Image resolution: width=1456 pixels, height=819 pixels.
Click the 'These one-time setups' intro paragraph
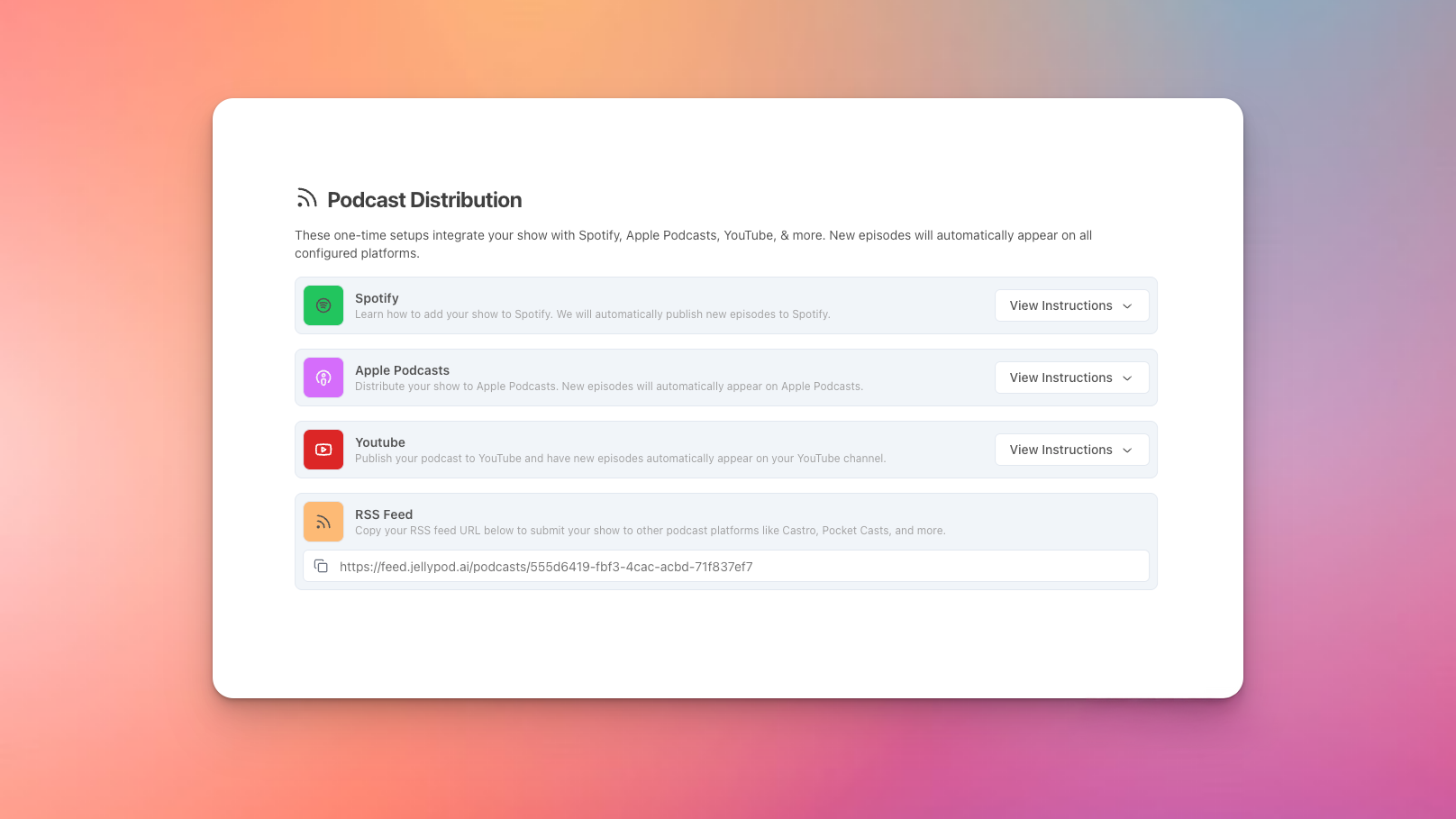[694, 244]
